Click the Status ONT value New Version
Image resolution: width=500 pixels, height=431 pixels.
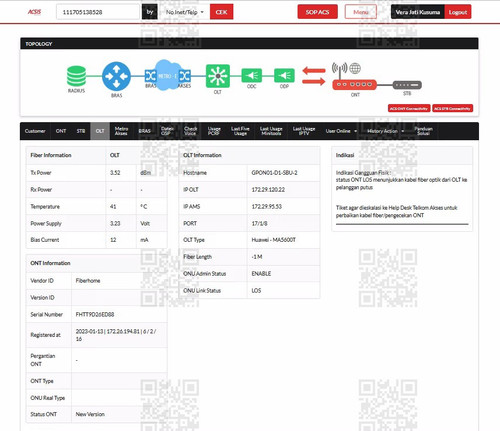click(x=90, y=414)
